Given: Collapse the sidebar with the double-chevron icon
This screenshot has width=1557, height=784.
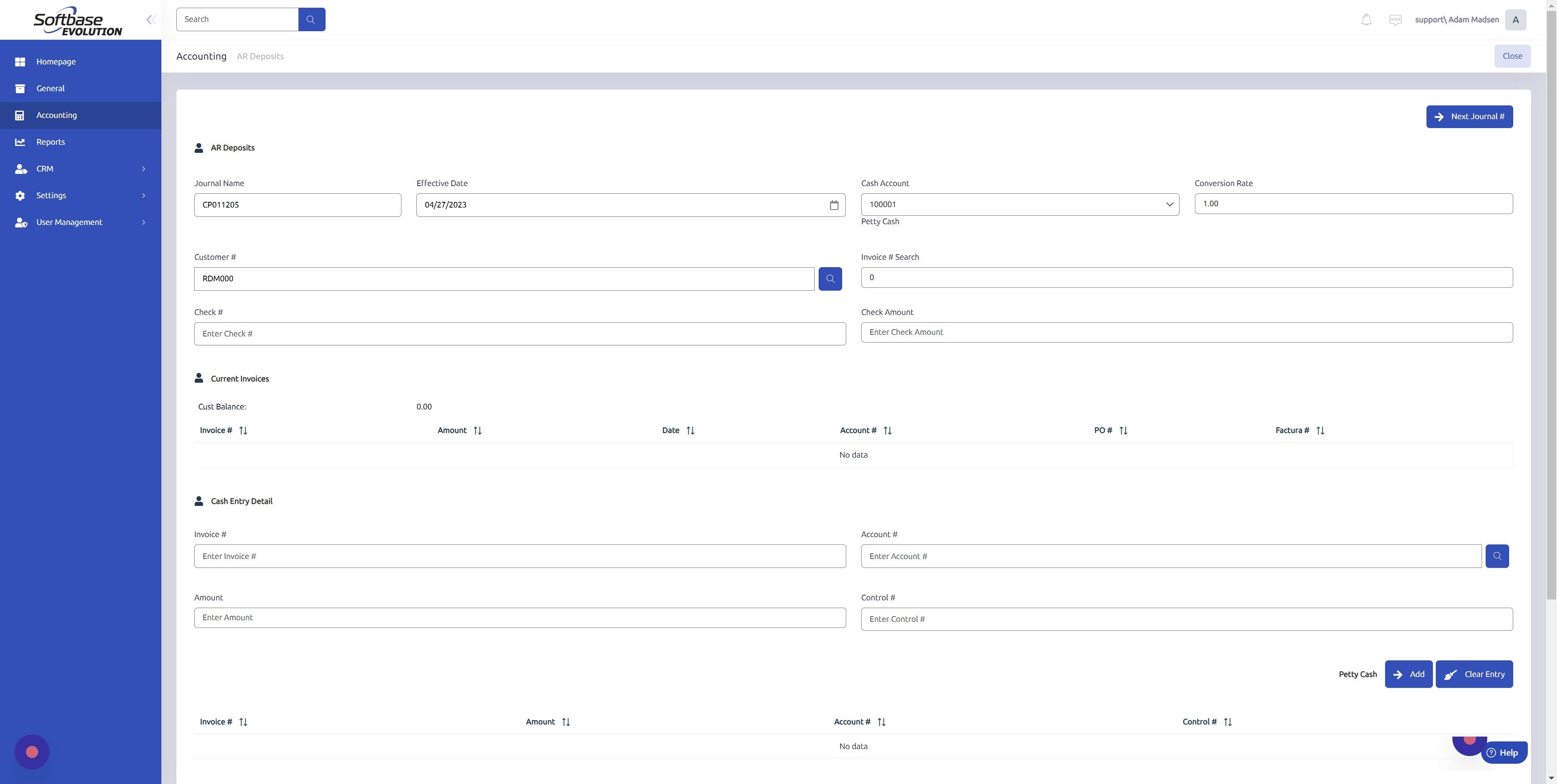Looking at the screenshot, I should [x=150, y=19].
